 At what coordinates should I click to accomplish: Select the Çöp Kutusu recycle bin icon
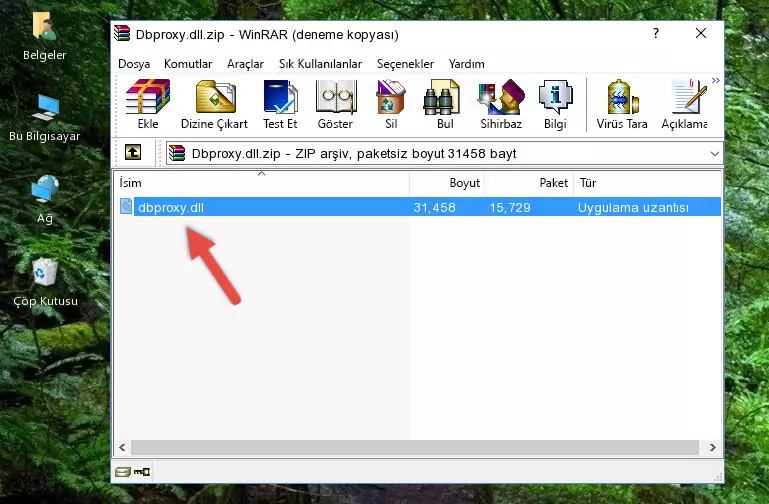pyautogui.click(x=45, y=283)
